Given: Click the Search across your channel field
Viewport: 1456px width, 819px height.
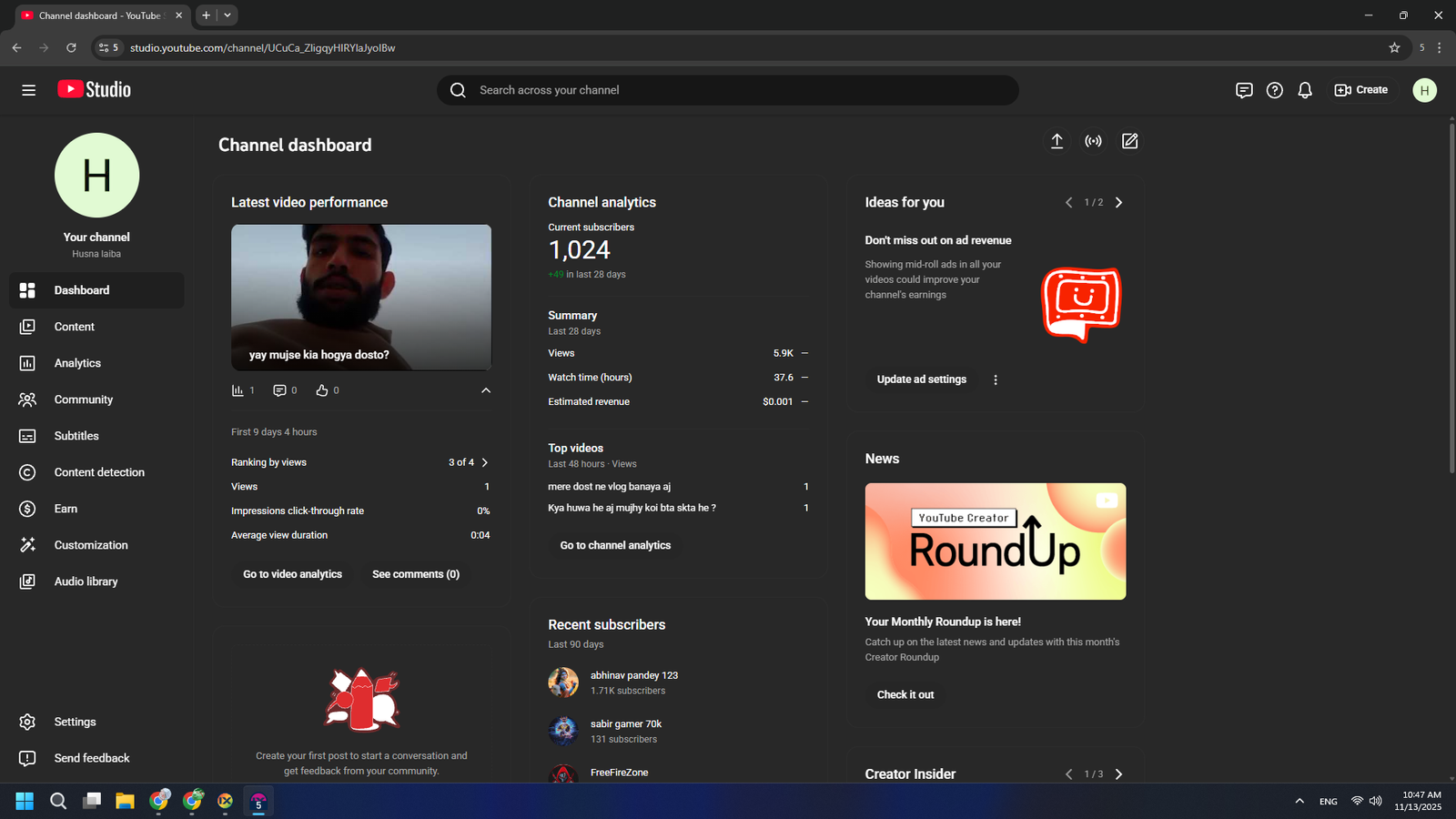Looking at the screenshot, I should pos(728,90).
